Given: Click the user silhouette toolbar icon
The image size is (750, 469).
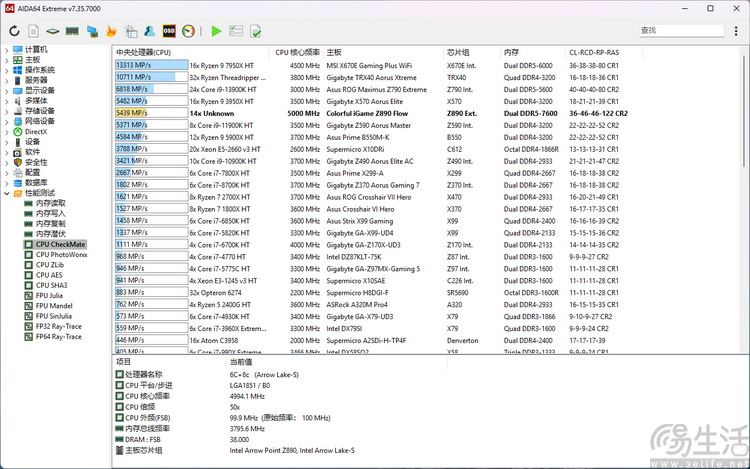Looking at the screenshot, I should click(x=150, y=32).
